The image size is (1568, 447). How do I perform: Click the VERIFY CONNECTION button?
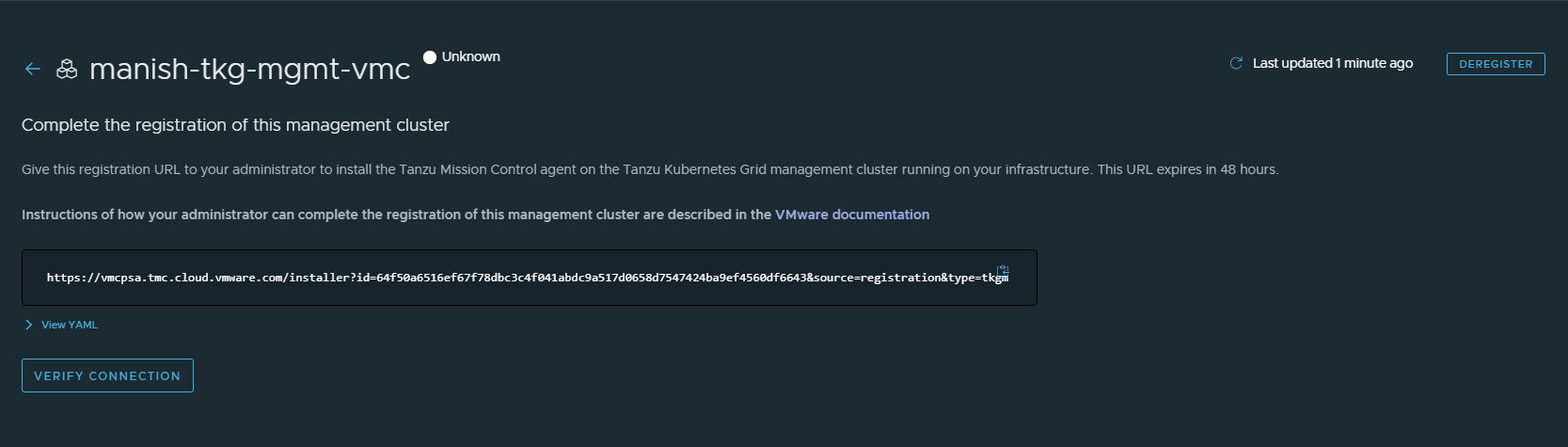(x=107, y=375)
